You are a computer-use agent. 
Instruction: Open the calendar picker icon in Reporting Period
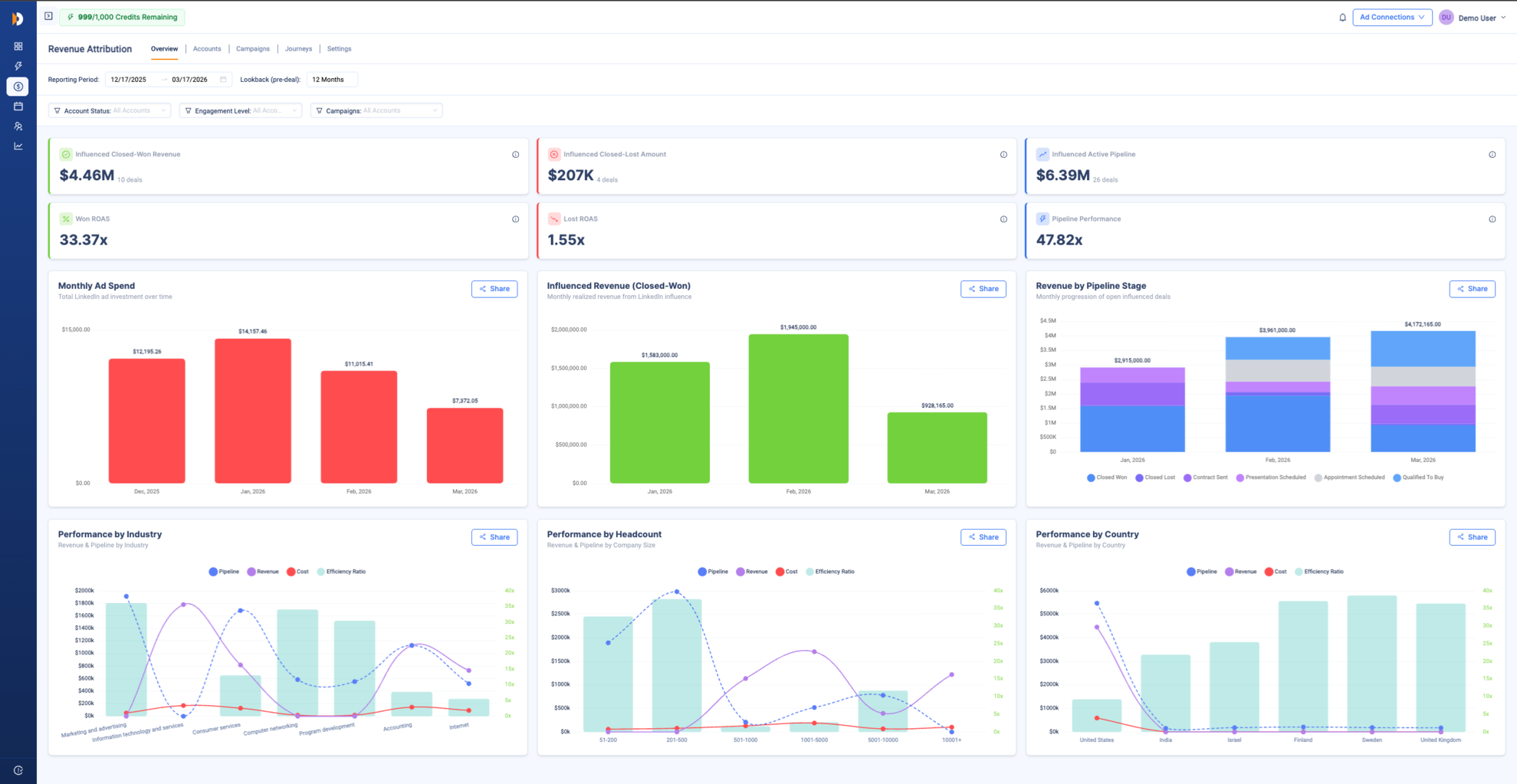pos(223,80)
